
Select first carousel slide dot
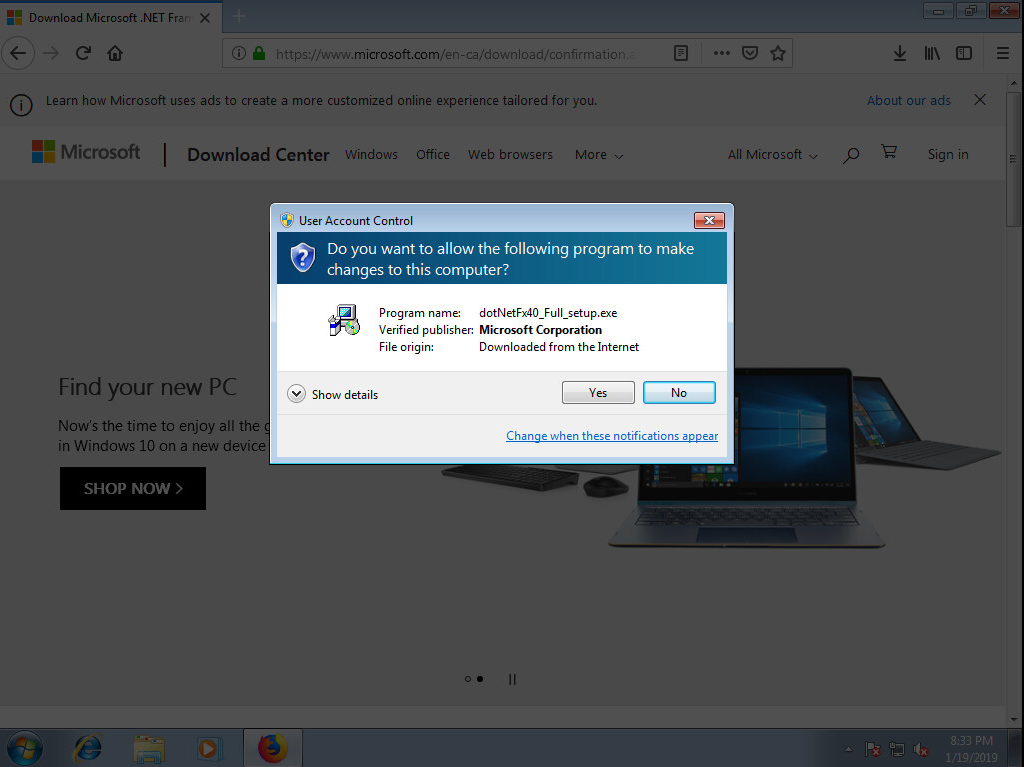click(x=468, y=679)
